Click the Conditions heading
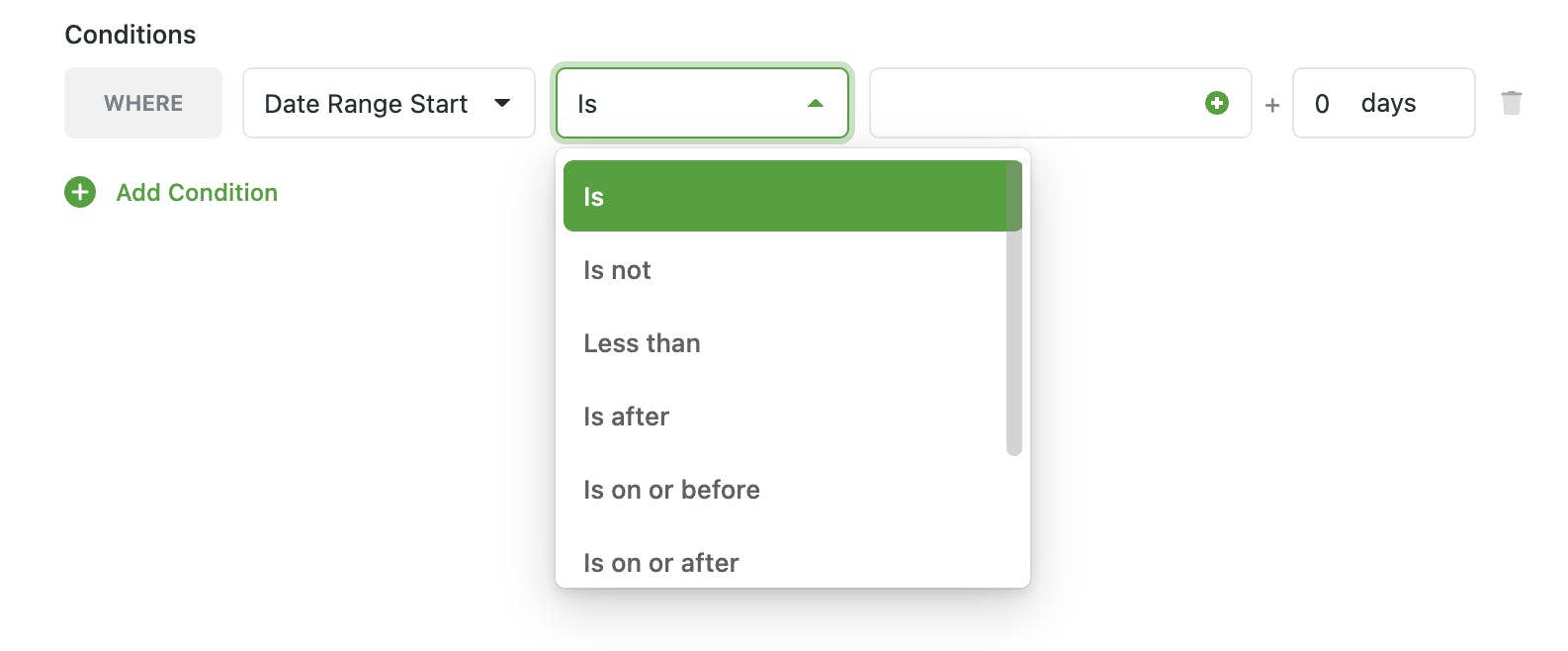Image resolution: width=1568 pixels, height=651 pixels. click(131, 35)
